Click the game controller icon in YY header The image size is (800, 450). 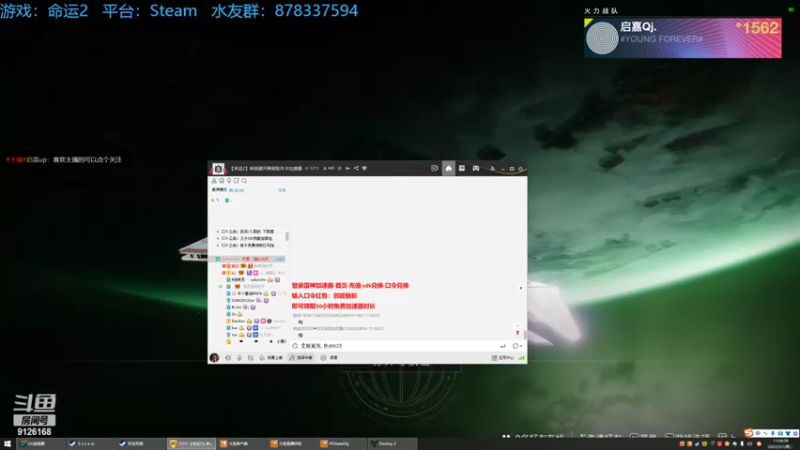[x=476, y=168]
